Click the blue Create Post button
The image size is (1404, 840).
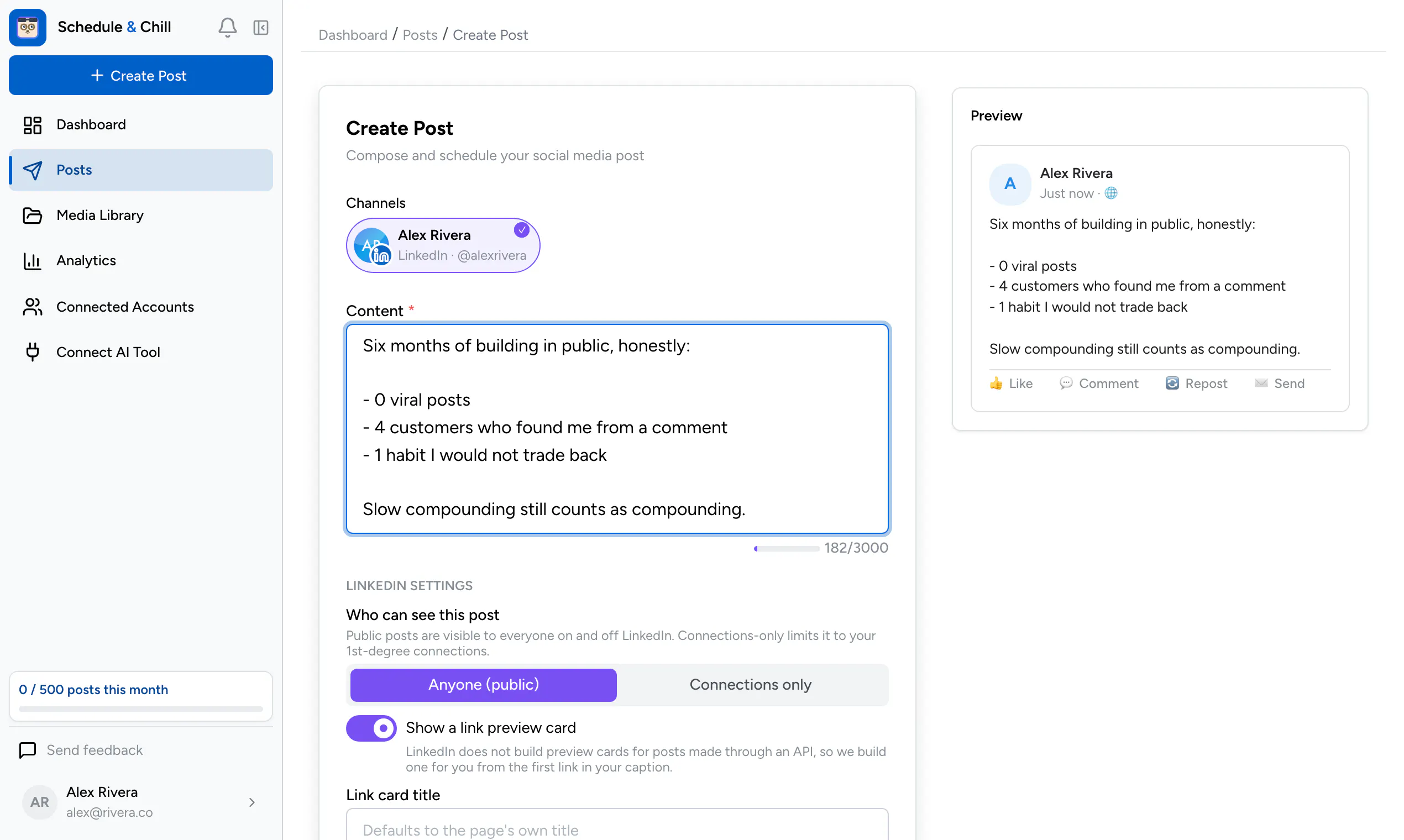pos(140,75)
